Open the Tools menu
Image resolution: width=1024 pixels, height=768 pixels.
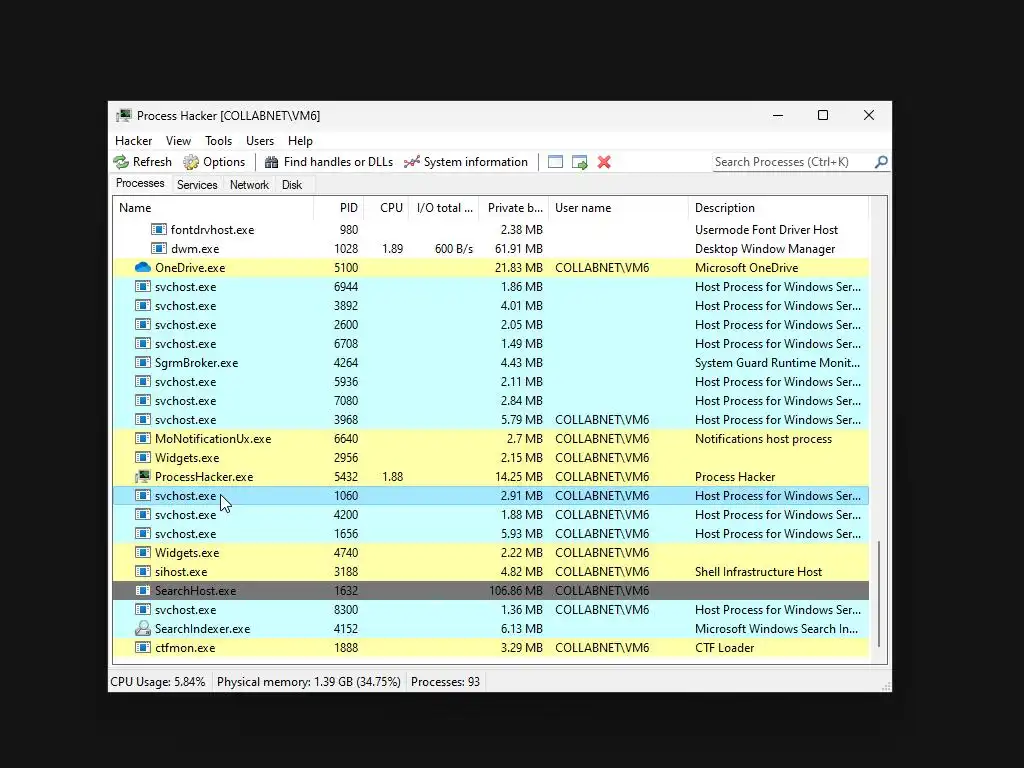pos(218,141)
